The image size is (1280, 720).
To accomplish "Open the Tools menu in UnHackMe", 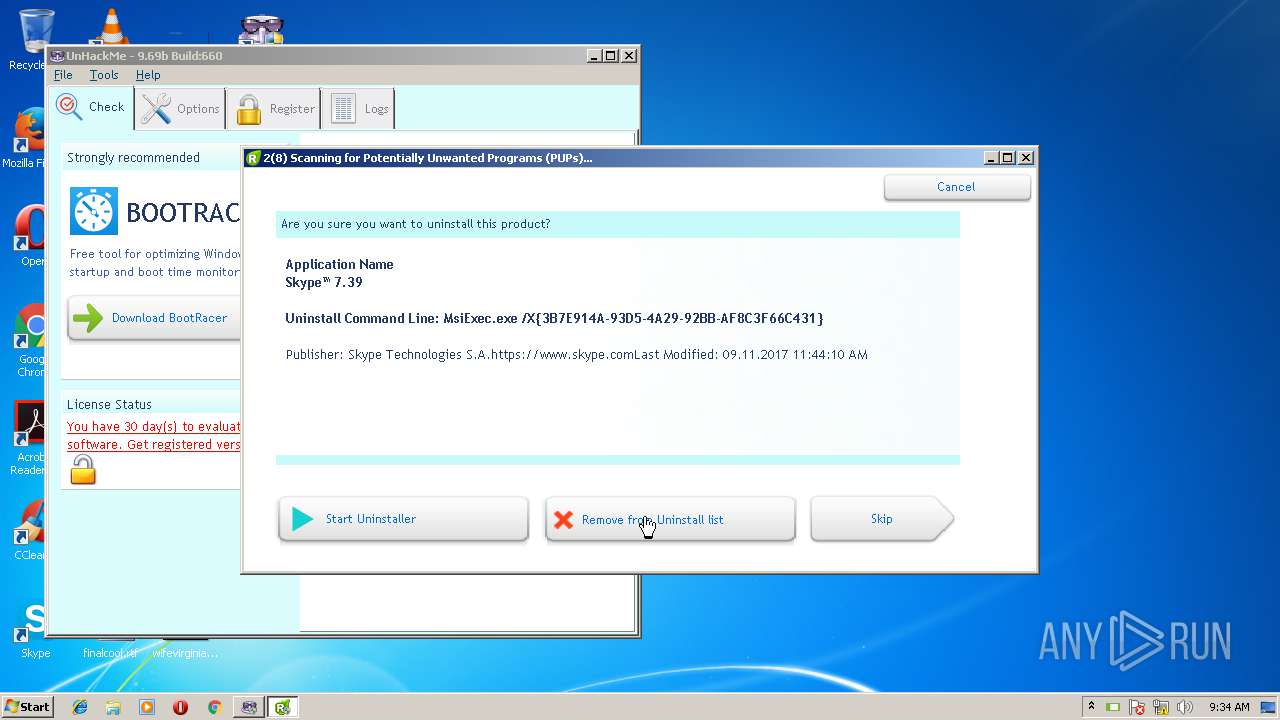I will [104, 75].
